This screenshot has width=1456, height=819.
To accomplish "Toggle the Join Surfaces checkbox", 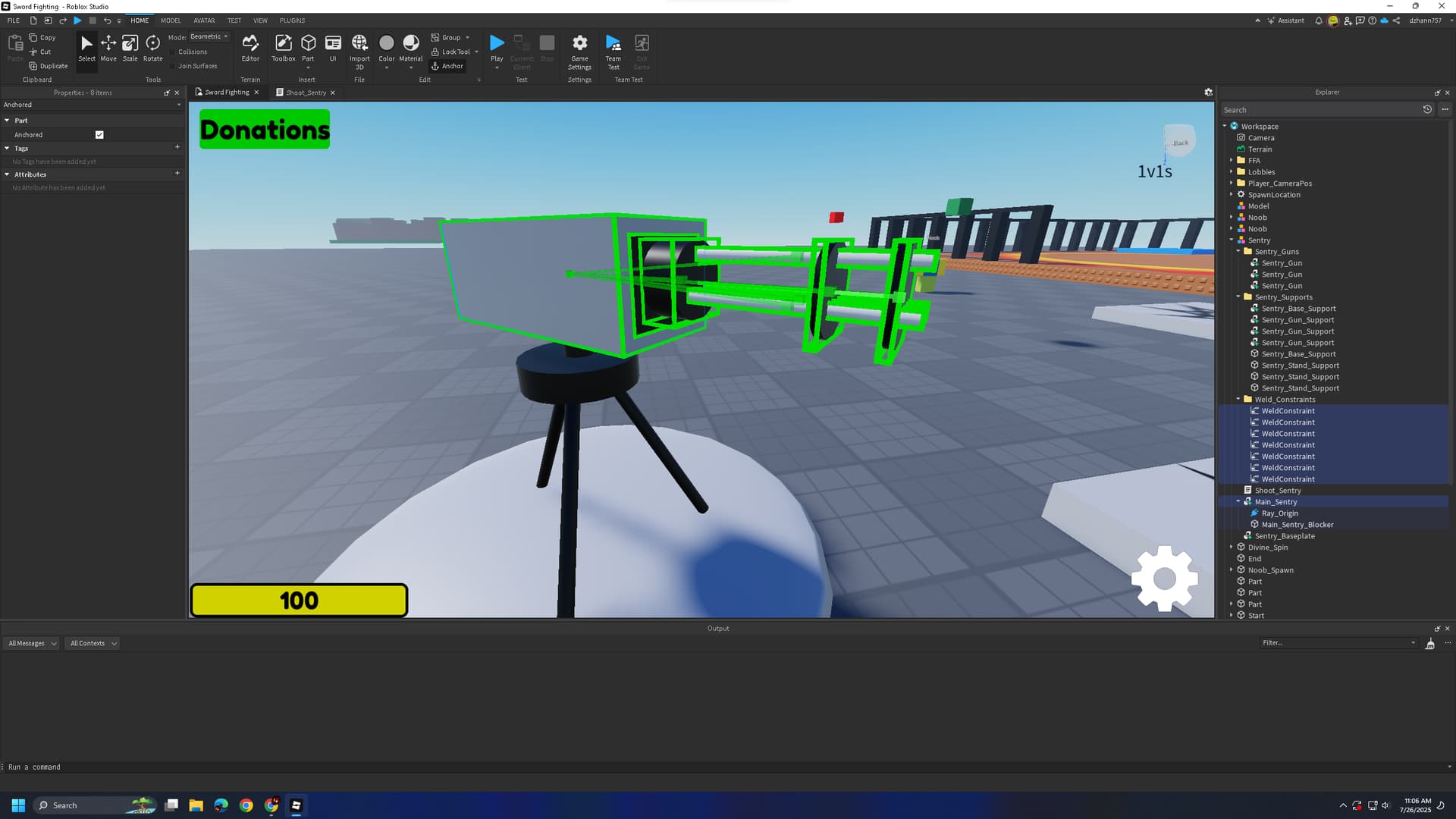I will (x=173, y=66).
